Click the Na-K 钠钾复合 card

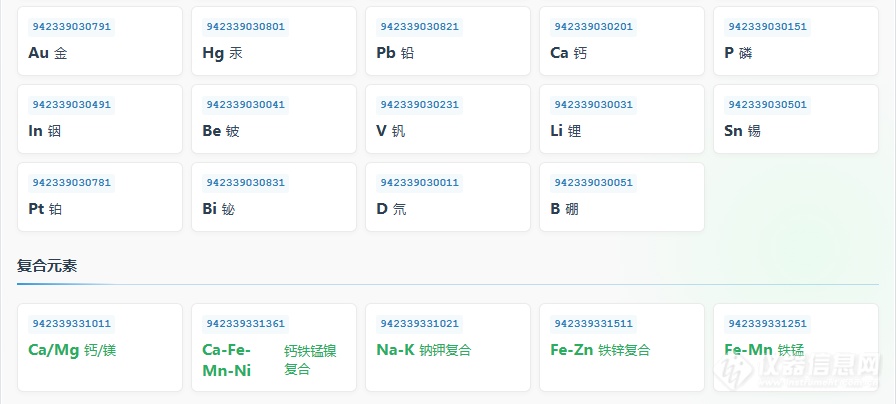pos(447,347)
